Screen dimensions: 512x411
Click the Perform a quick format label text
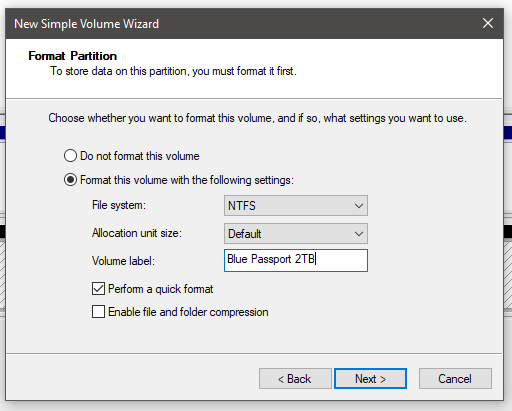coord(161,289)
